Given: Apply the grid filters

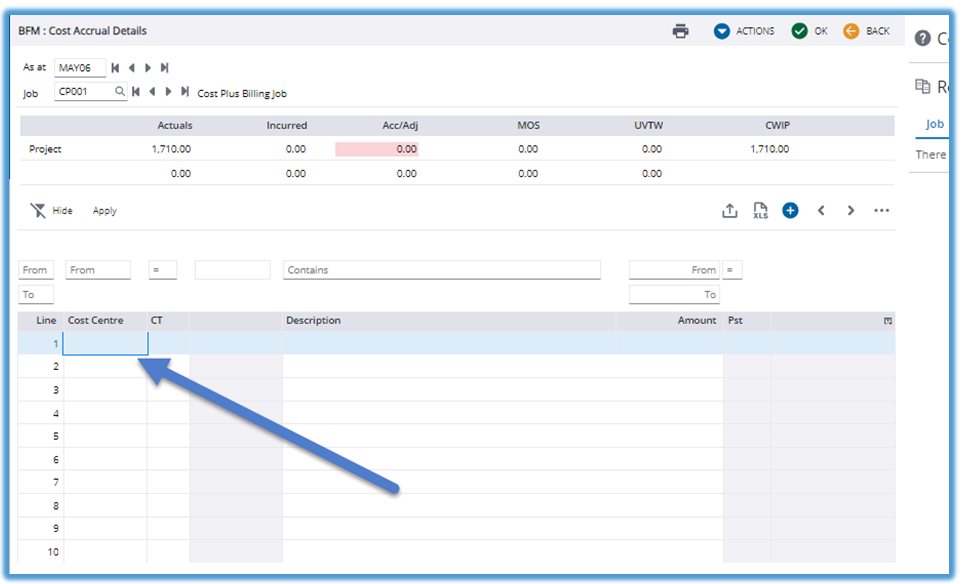Looking at the screenshot, I should click(x=105, y=211).
